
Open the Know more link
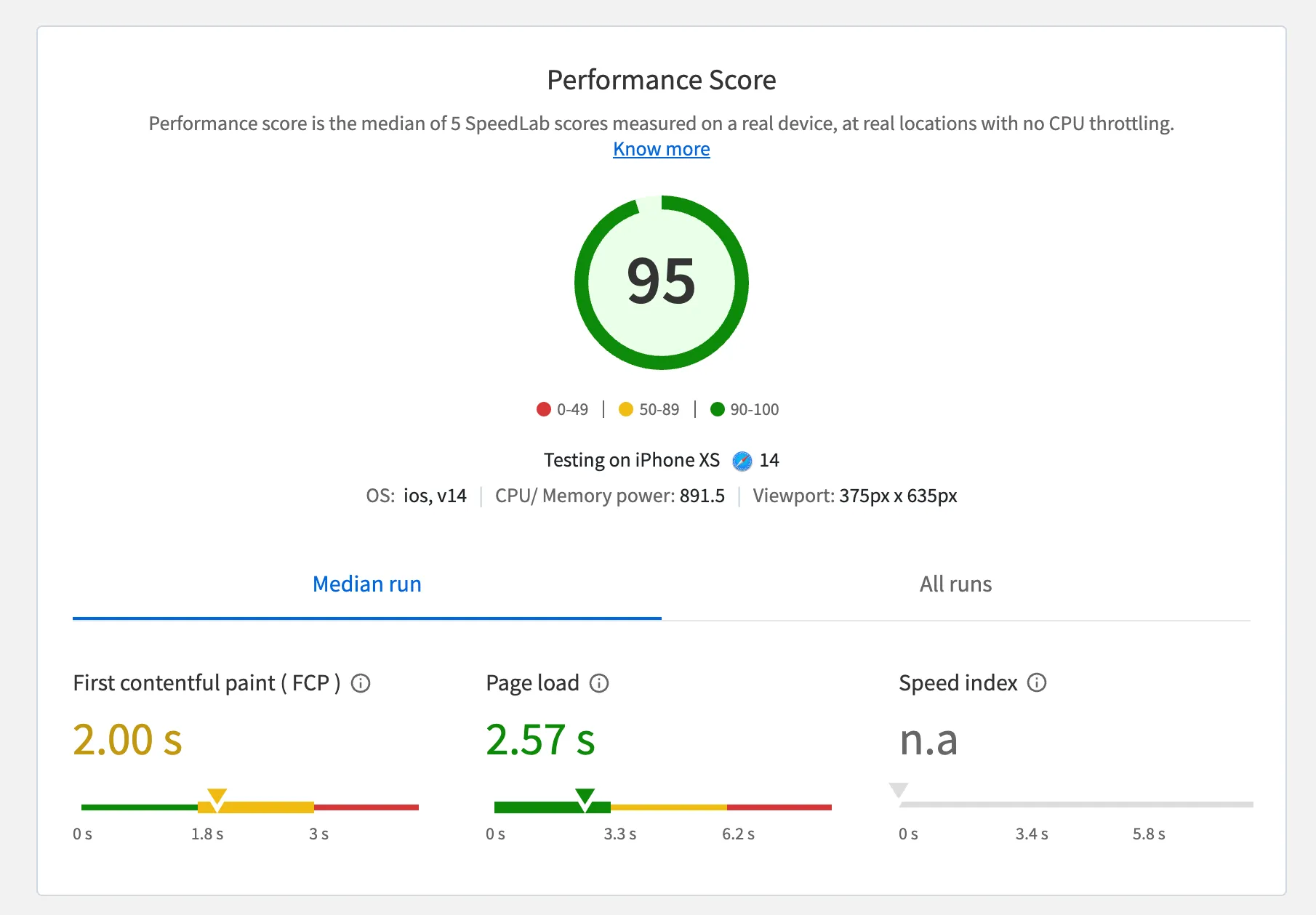(x=661, y=149)
